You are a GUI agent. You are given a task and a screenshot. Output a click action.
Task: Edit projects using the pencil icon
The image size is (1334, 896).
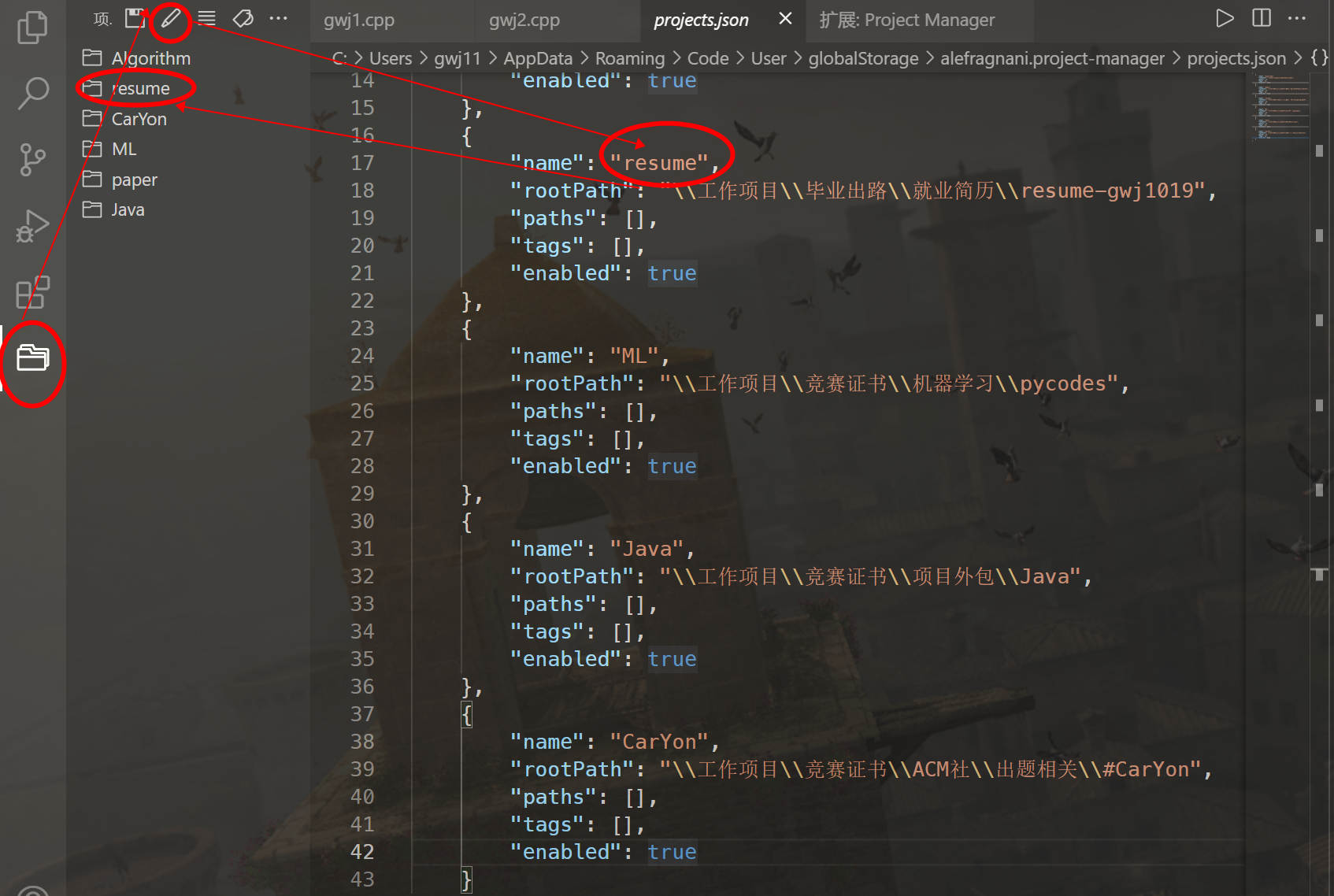pos(170,17)
